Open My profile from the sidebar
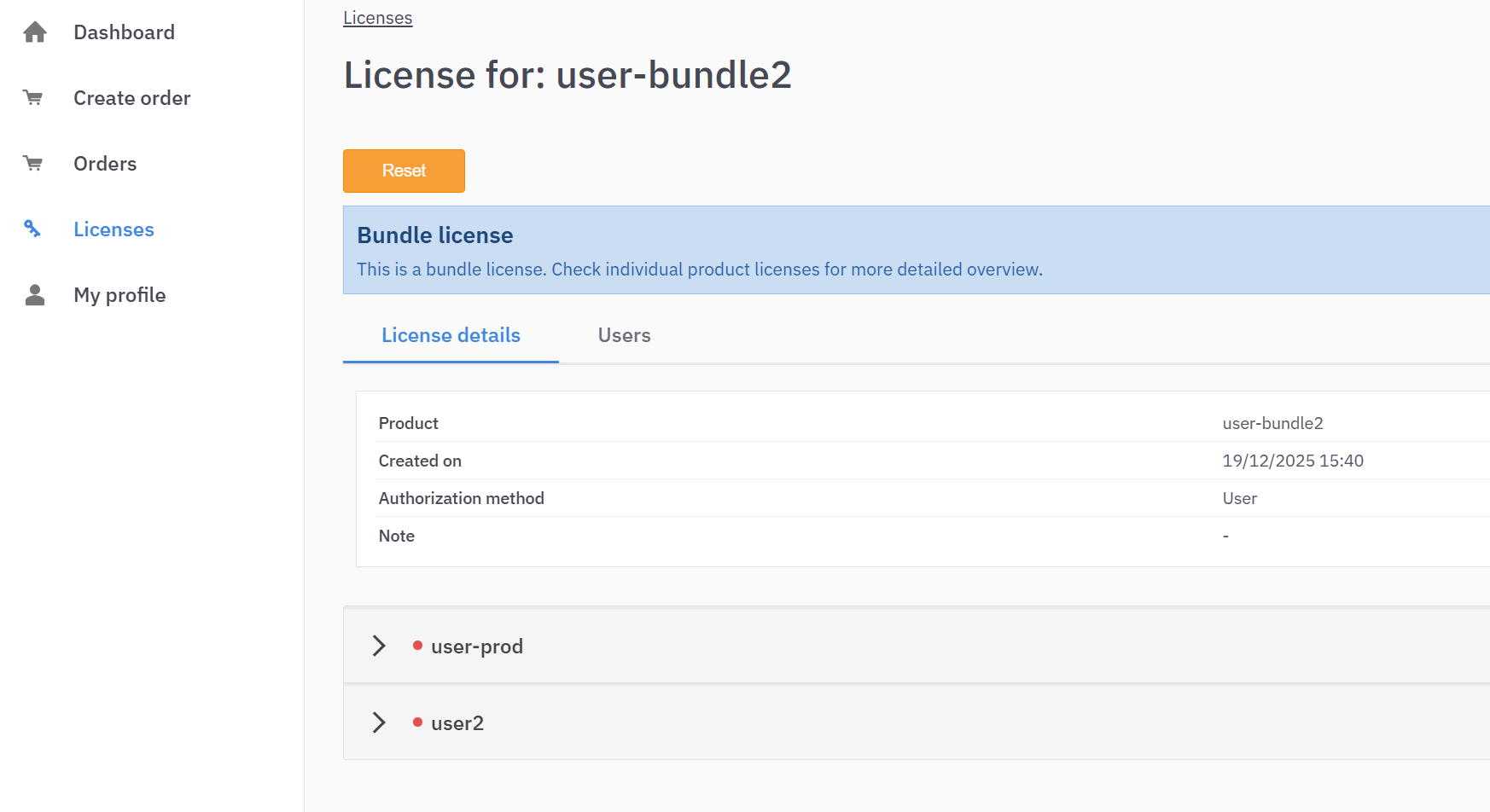Screen dimensions: 1490x812 [119, 295]
